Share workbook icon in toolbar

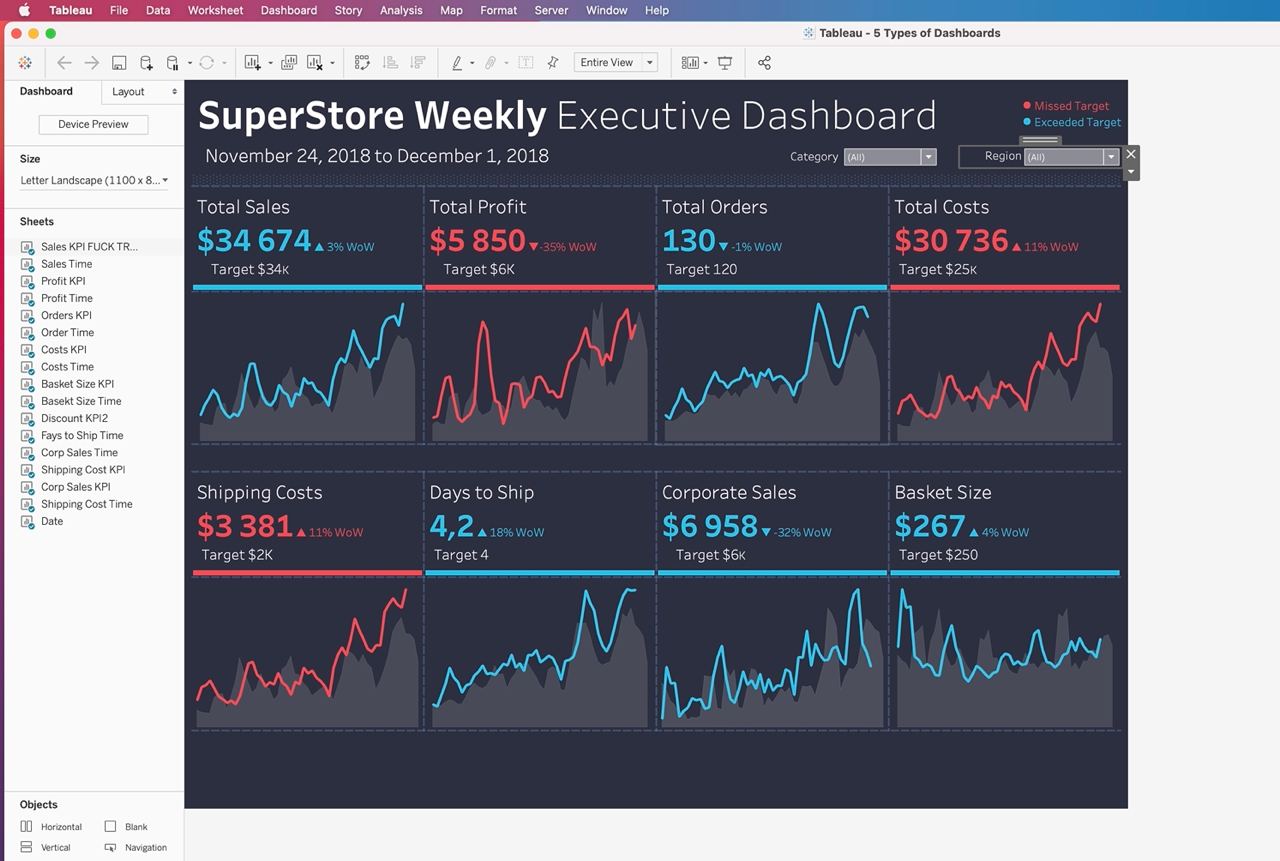pyautogui.click(x=764, y=62)
